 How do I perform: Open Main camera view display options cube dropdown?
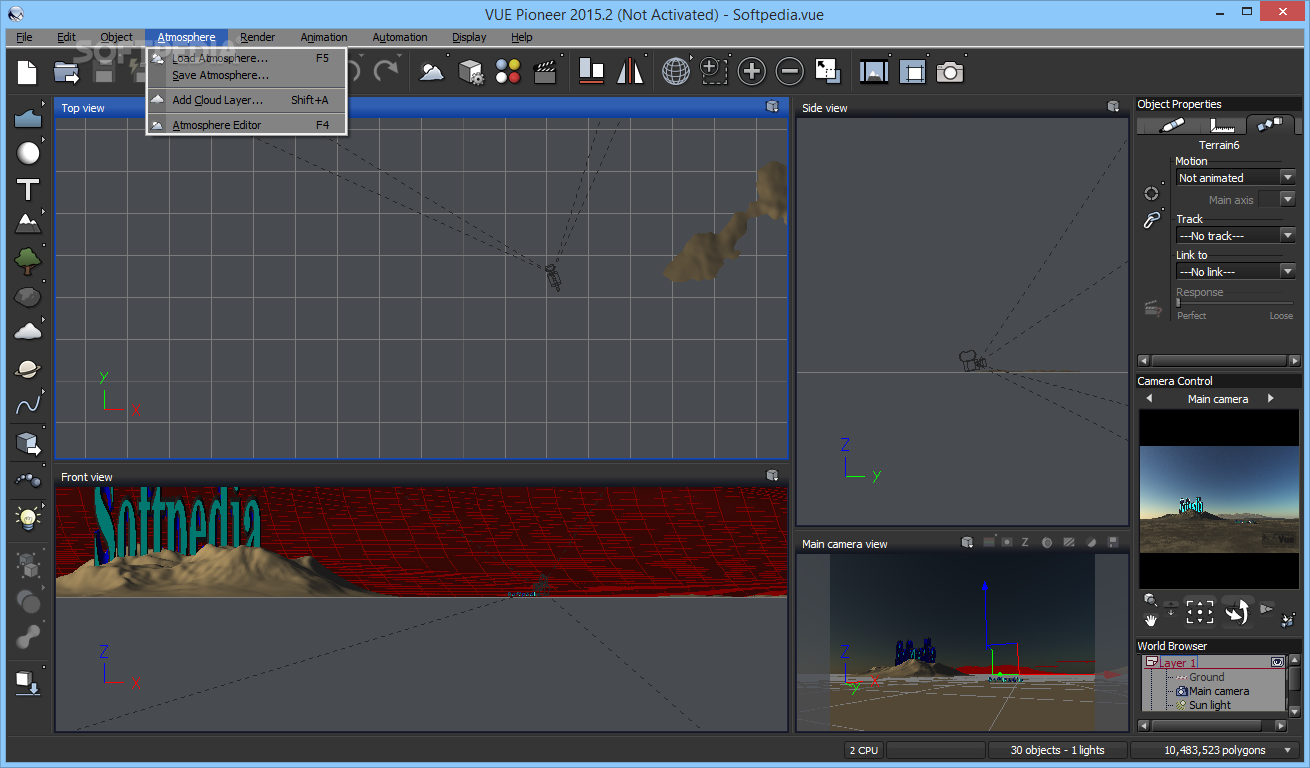[967, 543]
